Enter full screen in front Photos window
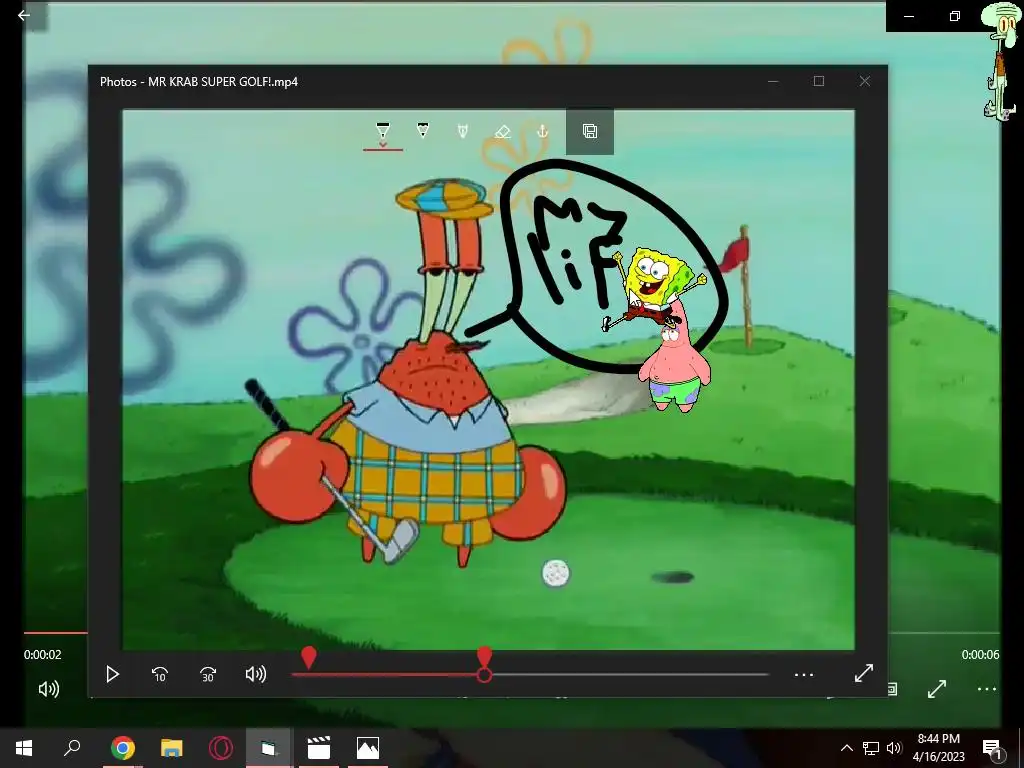This screenshot has width=1024, height=768. click(x=863, y=673)
